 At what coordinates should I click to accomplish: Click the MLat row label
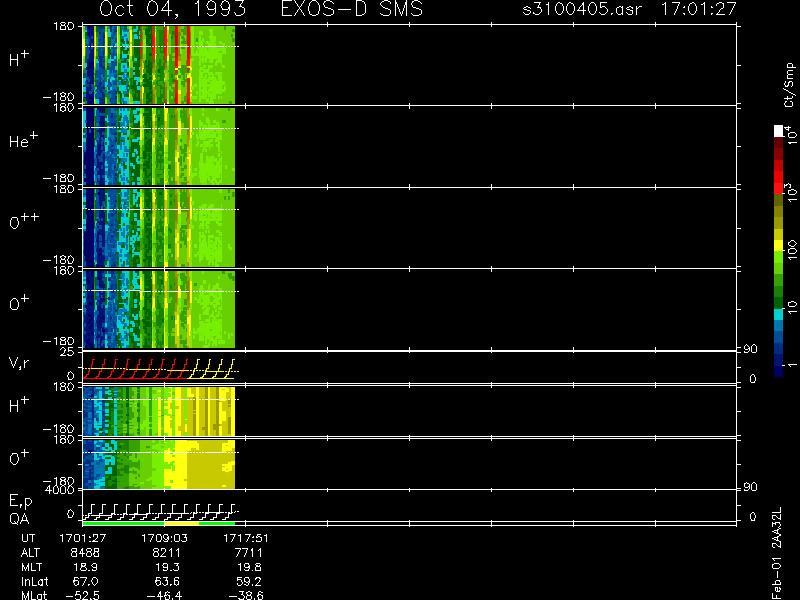[x=34, y=595]
